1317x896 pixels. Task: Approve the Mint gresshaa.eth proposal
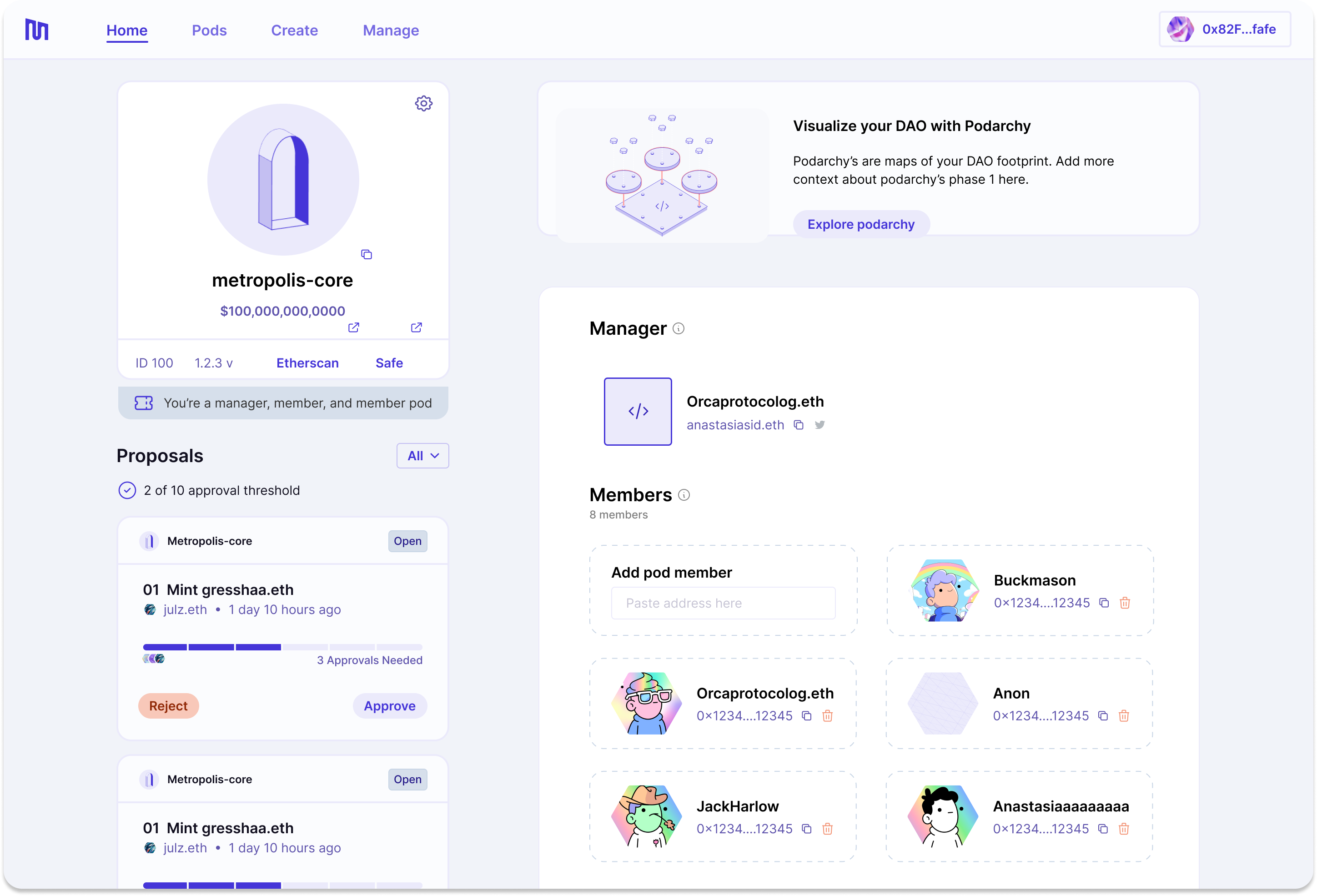[x=389, y=705]
